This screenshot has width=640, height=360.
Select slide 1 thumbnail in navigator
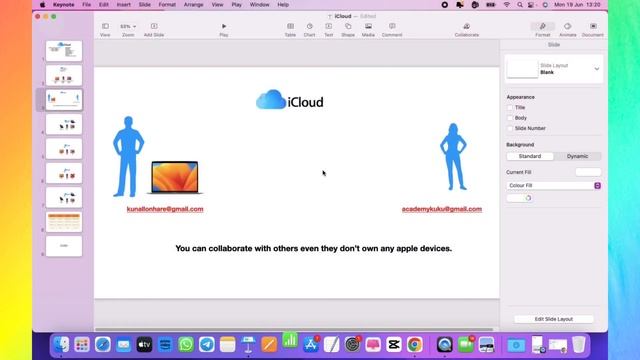[x=64, y=51]
